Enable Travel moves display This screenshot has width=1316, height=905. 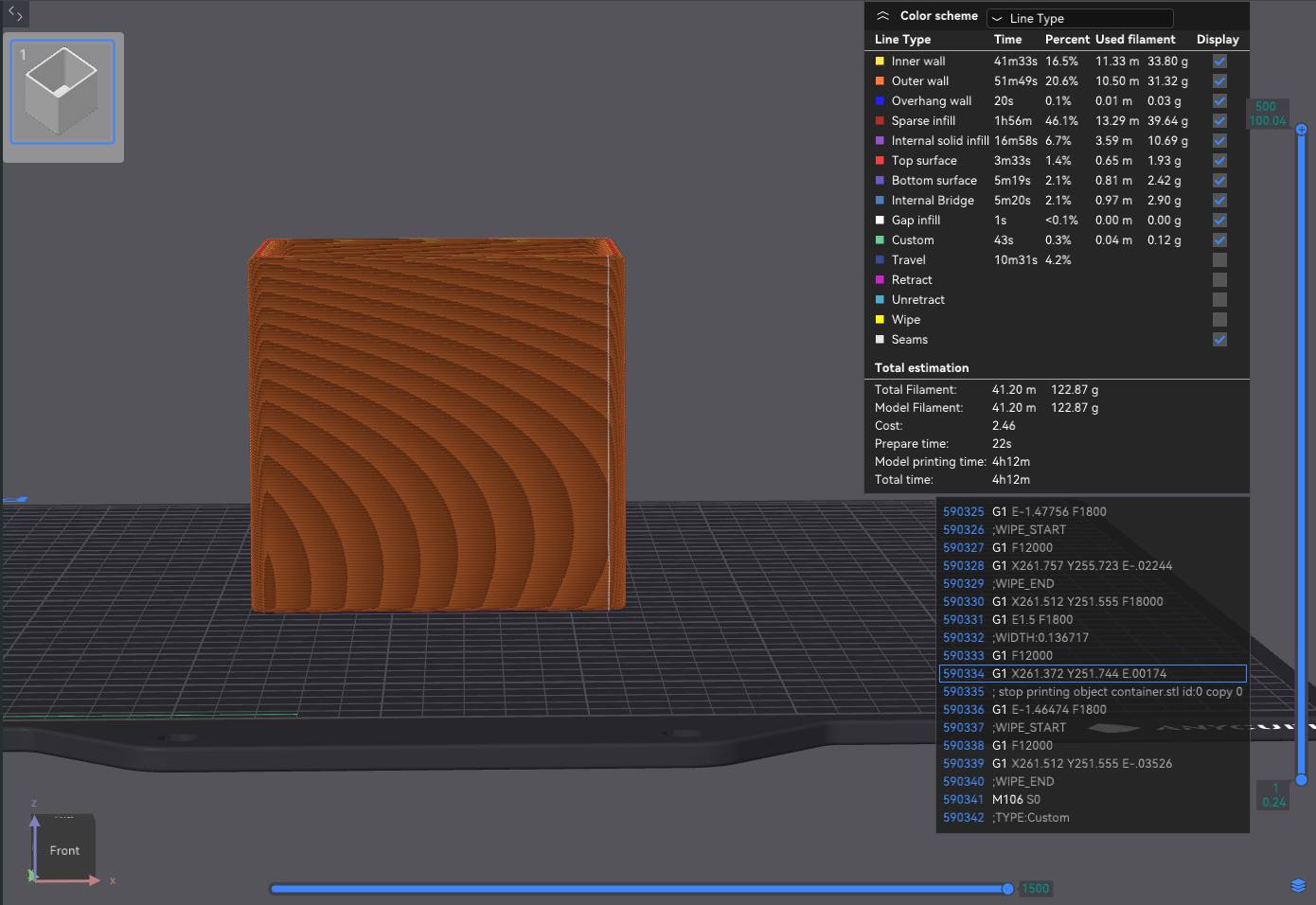[x=1219, y=259]
